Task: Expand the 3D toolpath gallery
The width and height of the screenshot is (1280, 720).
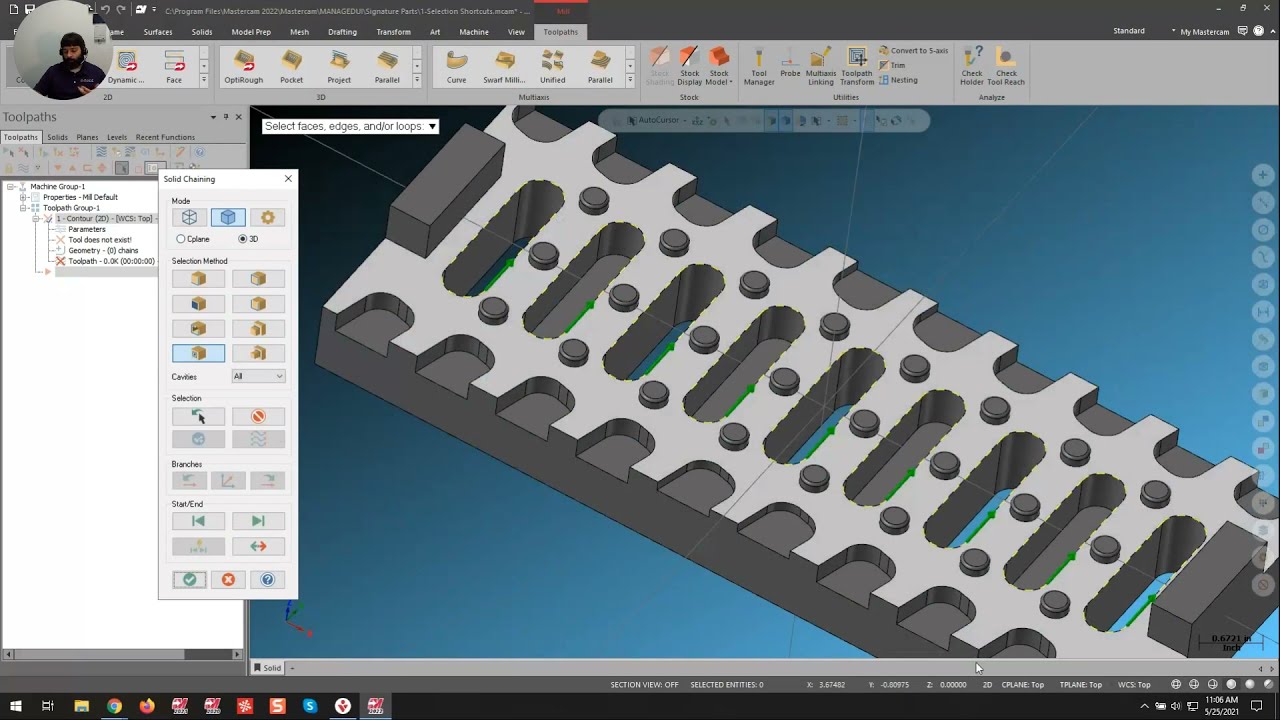Action: (417, 80)
